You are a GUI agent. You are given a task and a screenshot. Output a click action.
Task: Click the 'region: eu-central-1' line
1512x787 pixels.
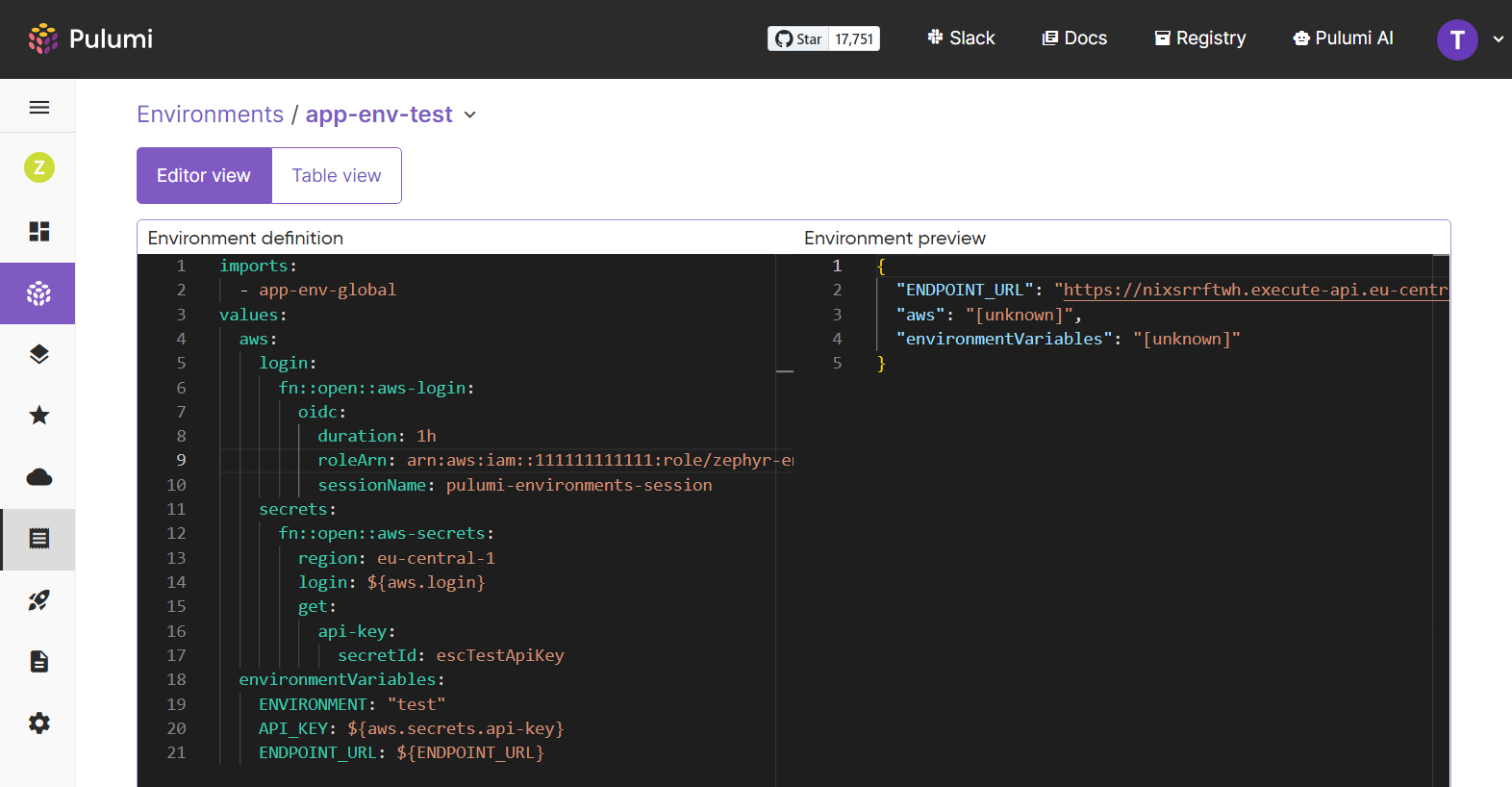[396, 558]
